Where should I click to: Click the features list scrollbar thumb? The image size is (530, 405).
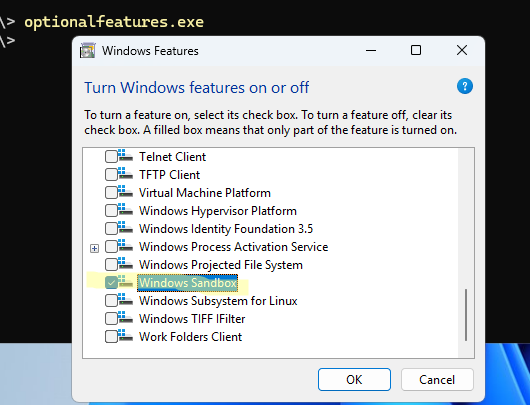(466, 315)
